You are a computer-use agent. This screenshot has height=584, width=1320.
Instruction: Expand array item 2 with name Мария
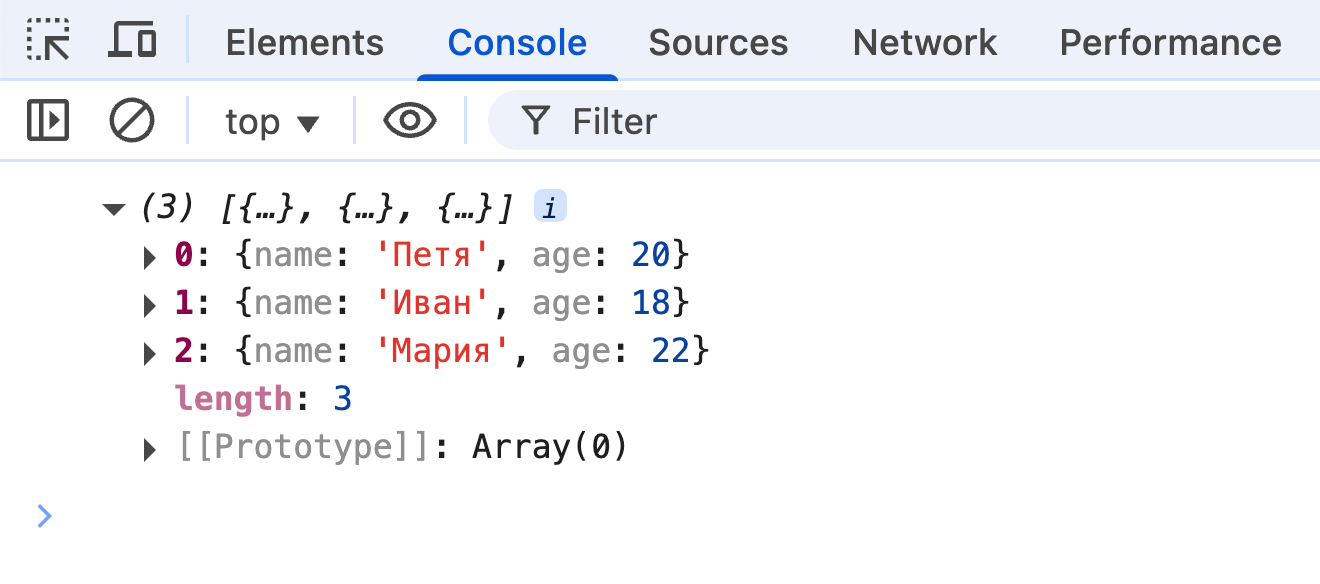[151, 353]
